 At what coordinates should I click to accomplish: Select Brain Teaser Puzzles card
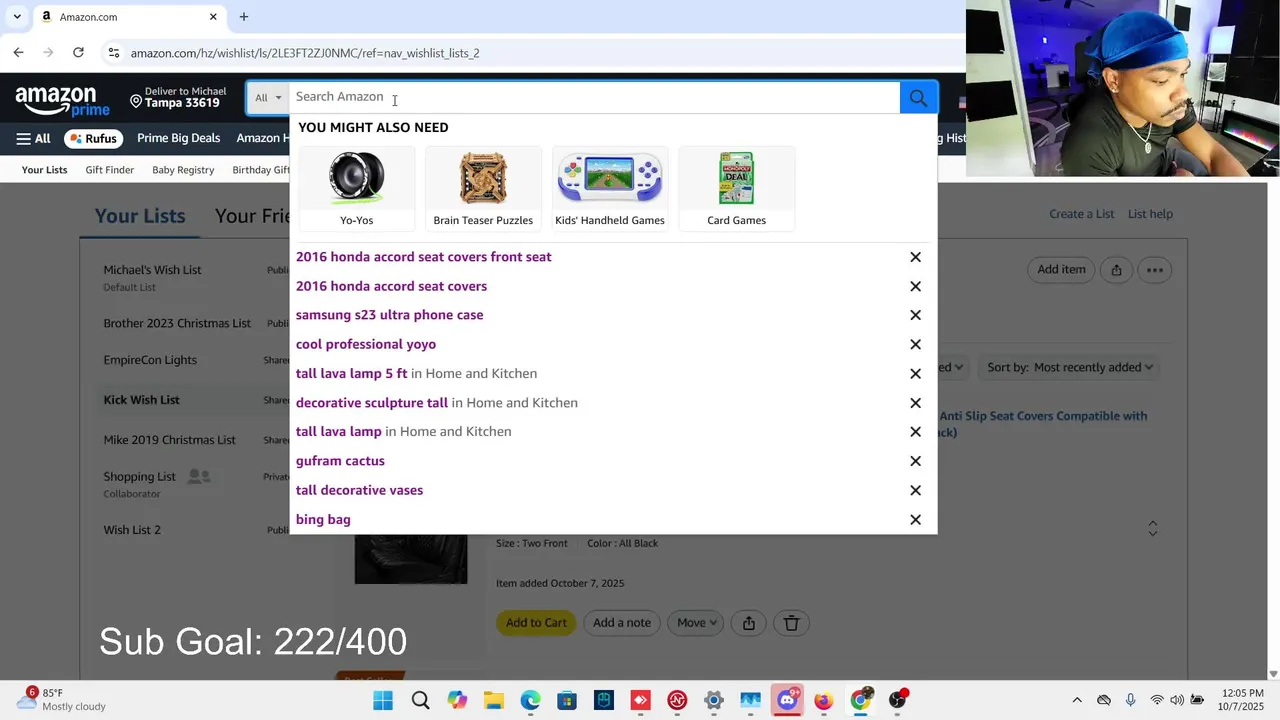coord(483,189)
